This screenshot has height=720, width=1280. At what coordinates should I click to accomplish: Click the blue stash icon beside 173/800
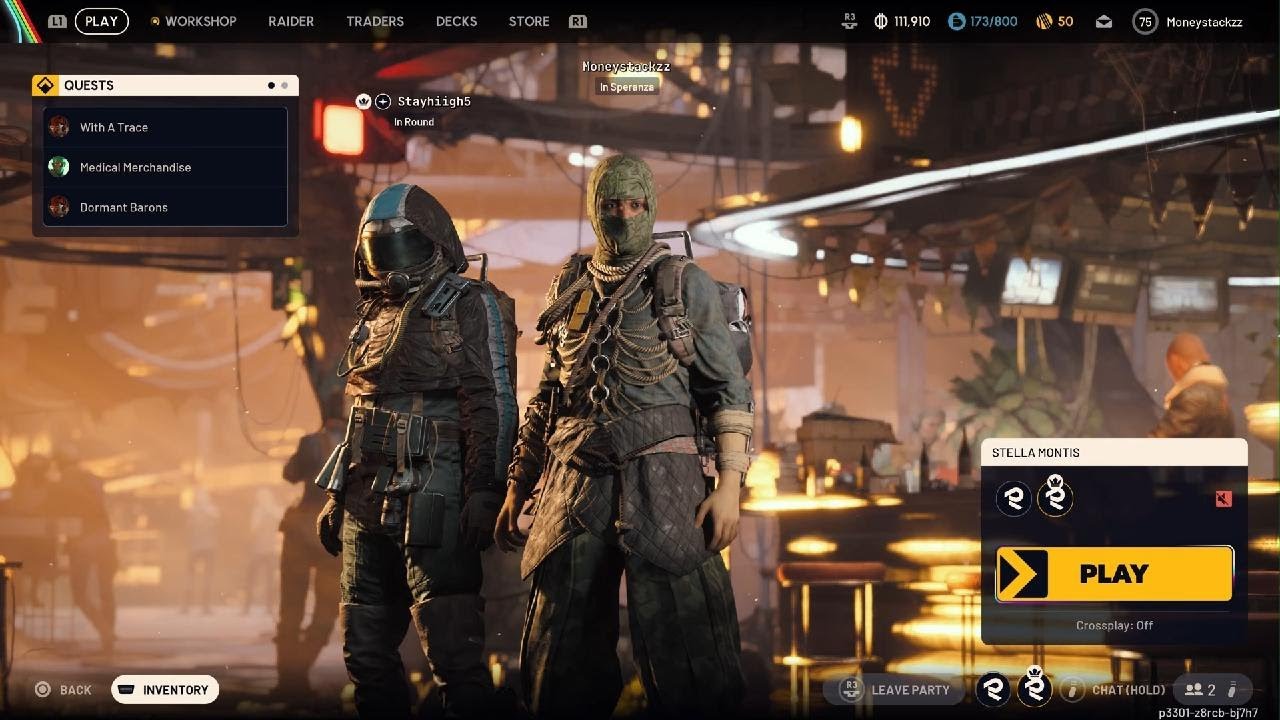pyautogui.click(x=956, y=21)
